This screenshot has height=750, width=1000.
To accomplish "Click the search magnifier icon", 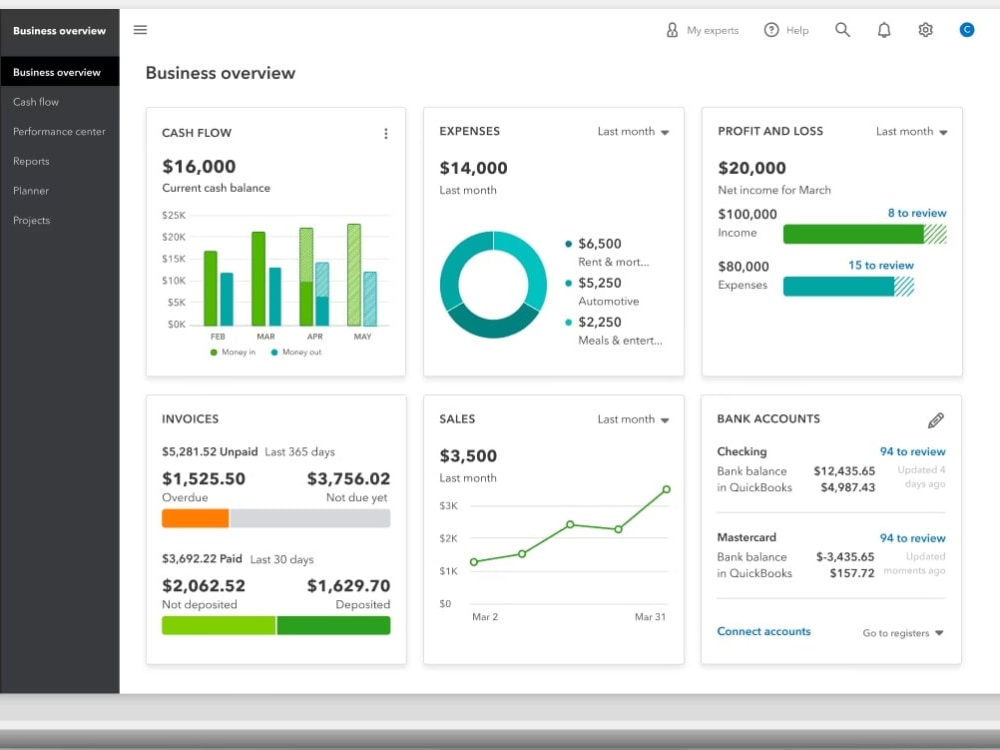I will pos(842,30).
